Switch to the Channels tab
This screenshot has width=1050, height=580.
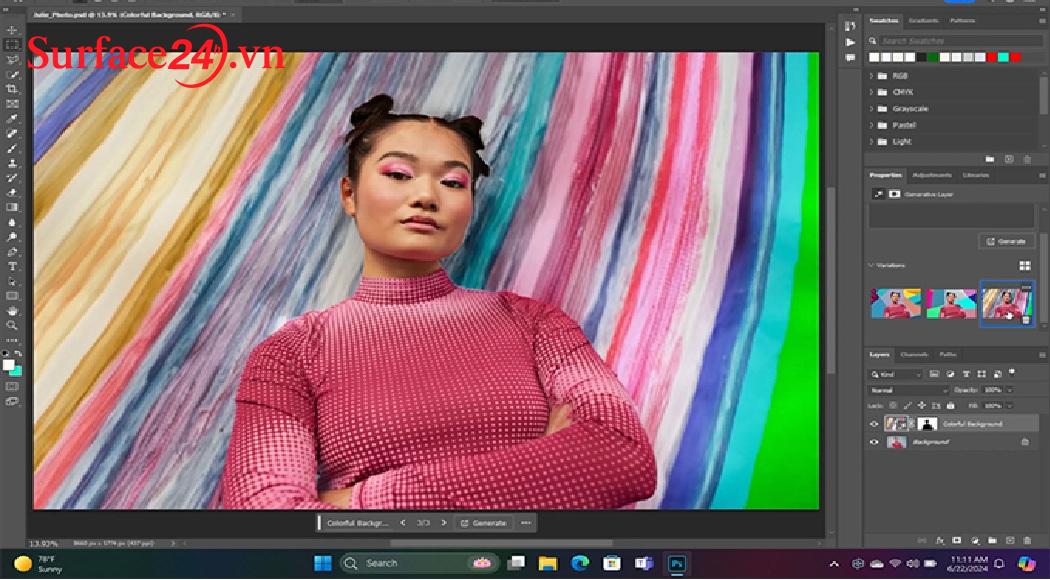(x=914, y=354)
